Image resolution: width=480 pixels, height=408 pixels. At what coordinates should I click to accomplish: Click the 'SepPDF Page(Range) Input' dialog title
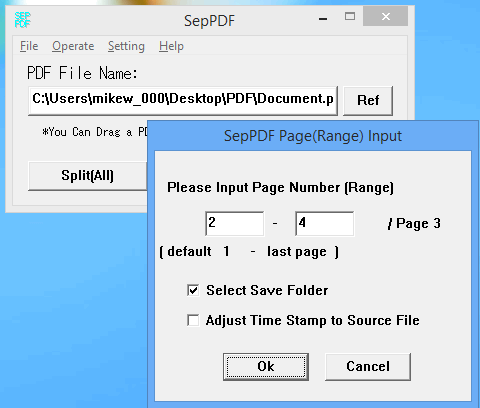click(313, 136)
